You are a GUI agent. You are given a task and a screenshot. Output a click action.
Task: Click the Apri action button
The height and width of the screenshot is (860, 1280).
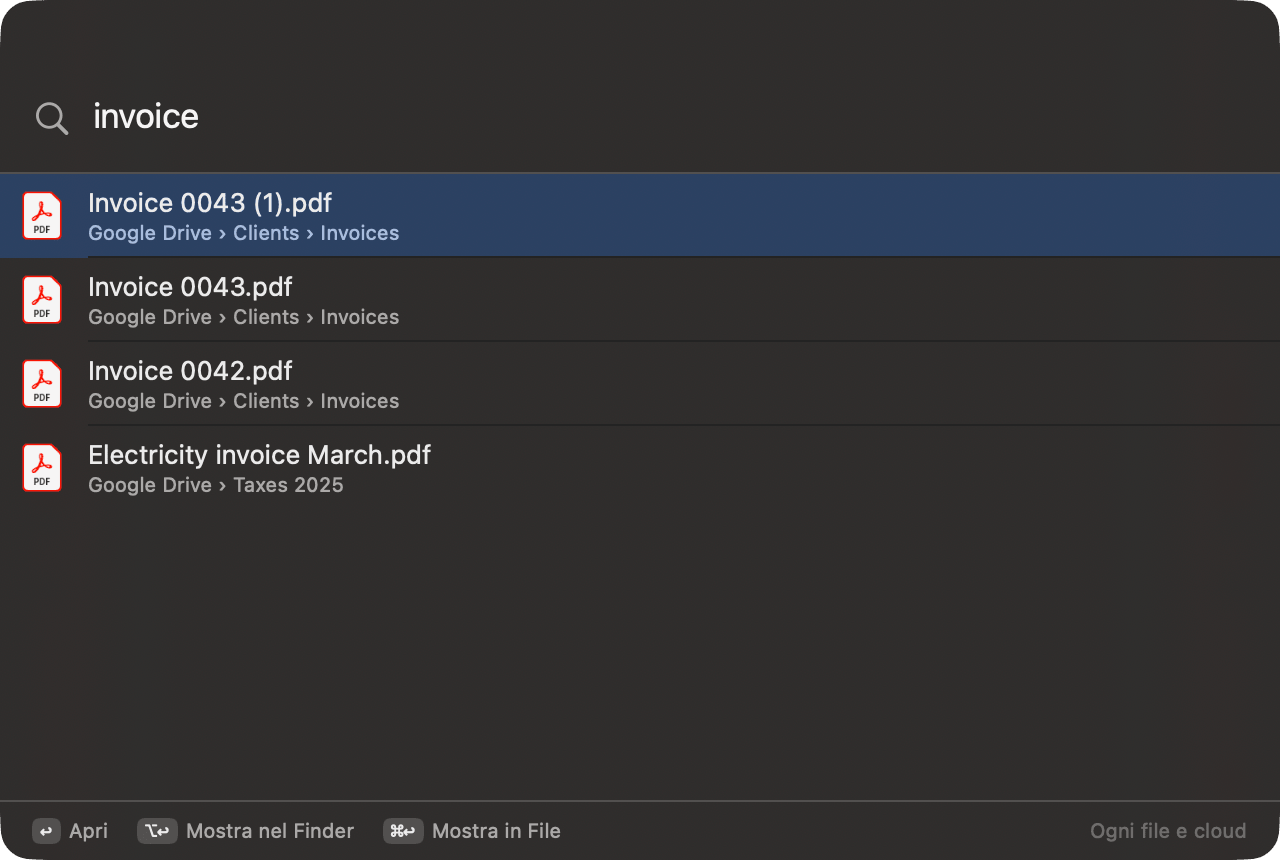click(70, 831)
